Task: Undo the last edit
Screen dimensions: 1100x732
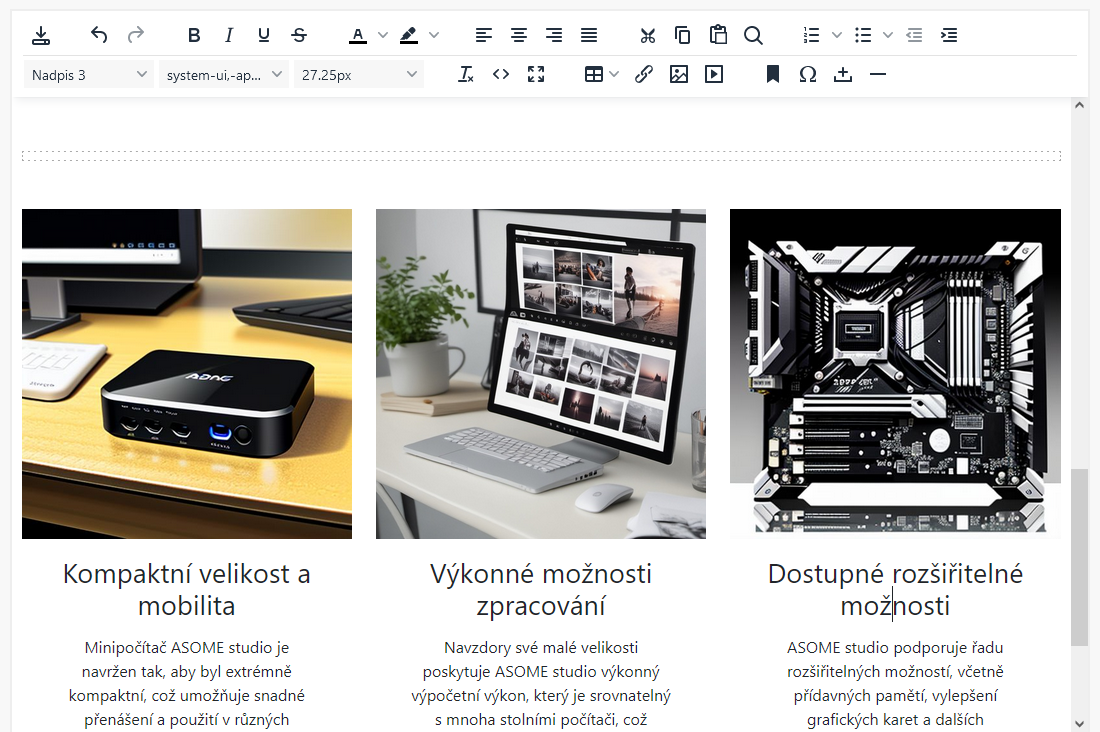Action: [99, 36]
